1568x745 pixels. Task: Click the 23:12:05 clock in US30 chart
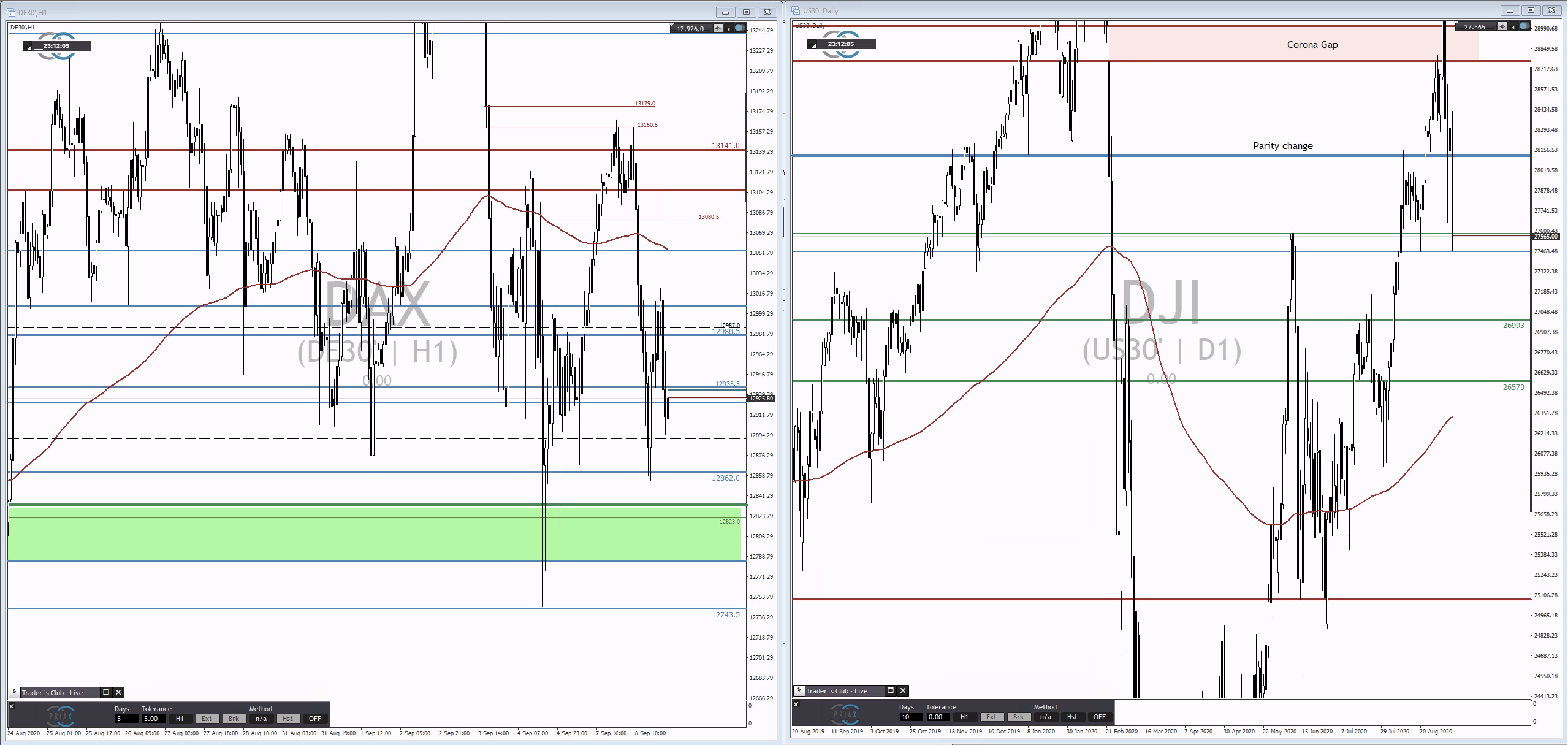tap(841, 44)
